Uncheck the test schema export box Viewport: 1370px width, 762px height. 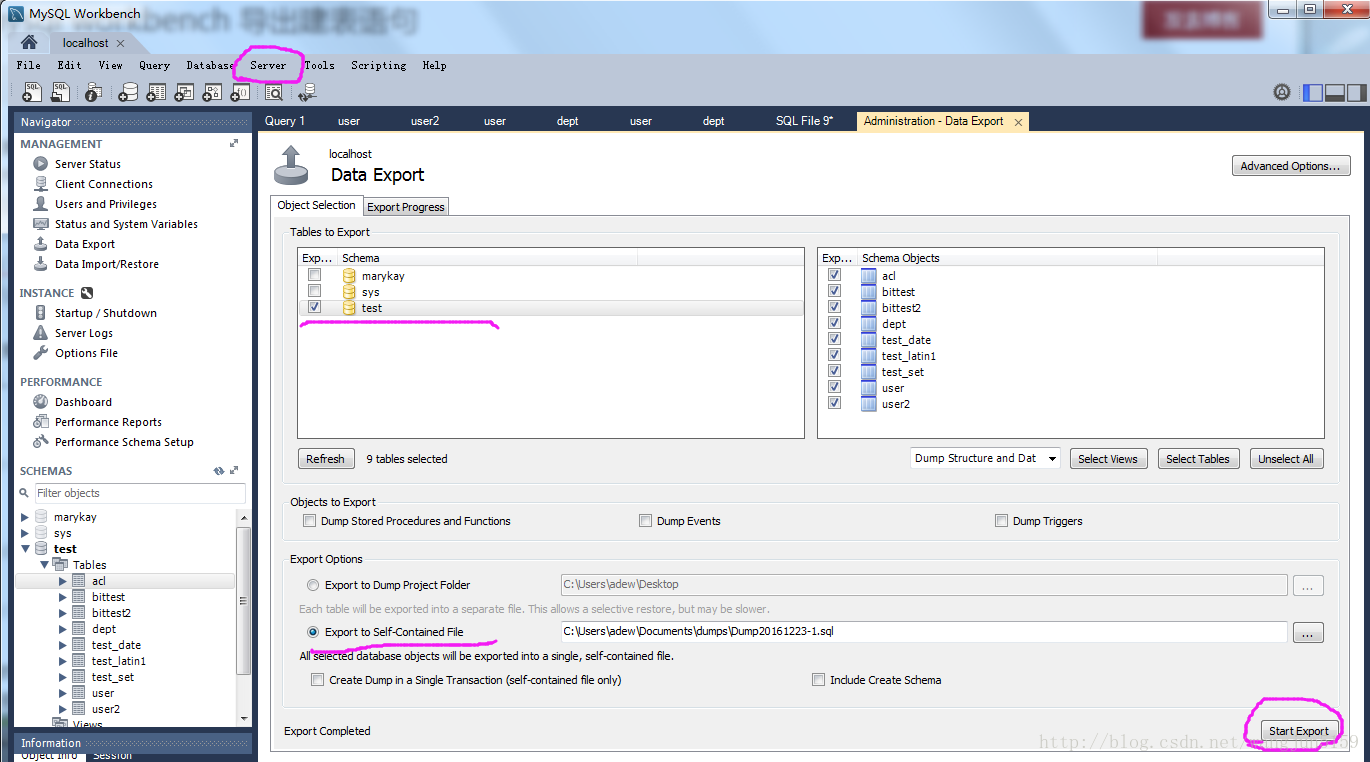click(x=315, y=307)
